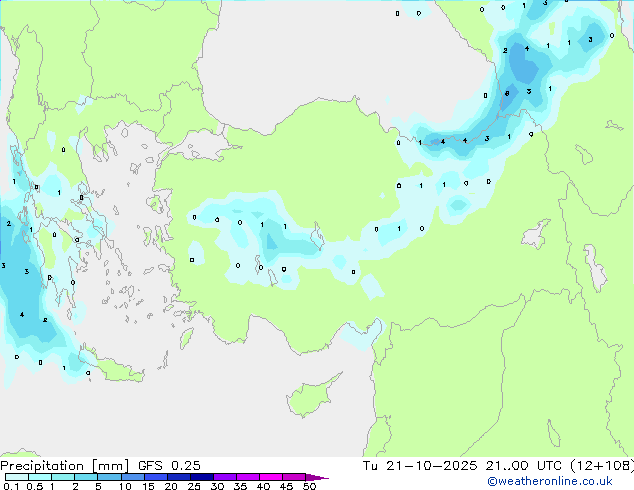This screenshot has height=490, width=634.
Task: Select the 2–5 mm legend swatch
Action: pyautogui.click(x=86, y=477)
